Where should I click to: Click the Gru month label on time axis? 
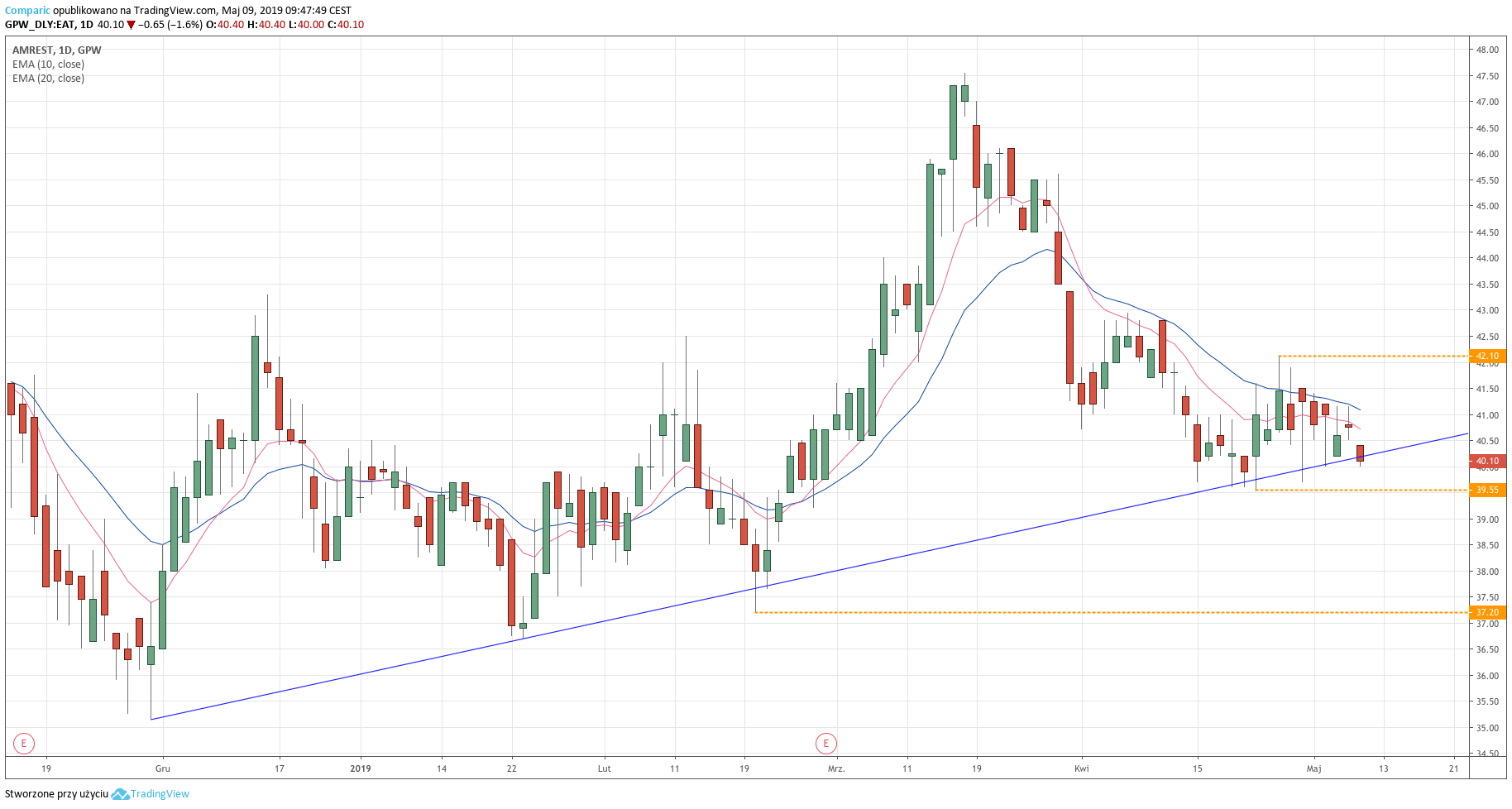click(x=163, y=768)
